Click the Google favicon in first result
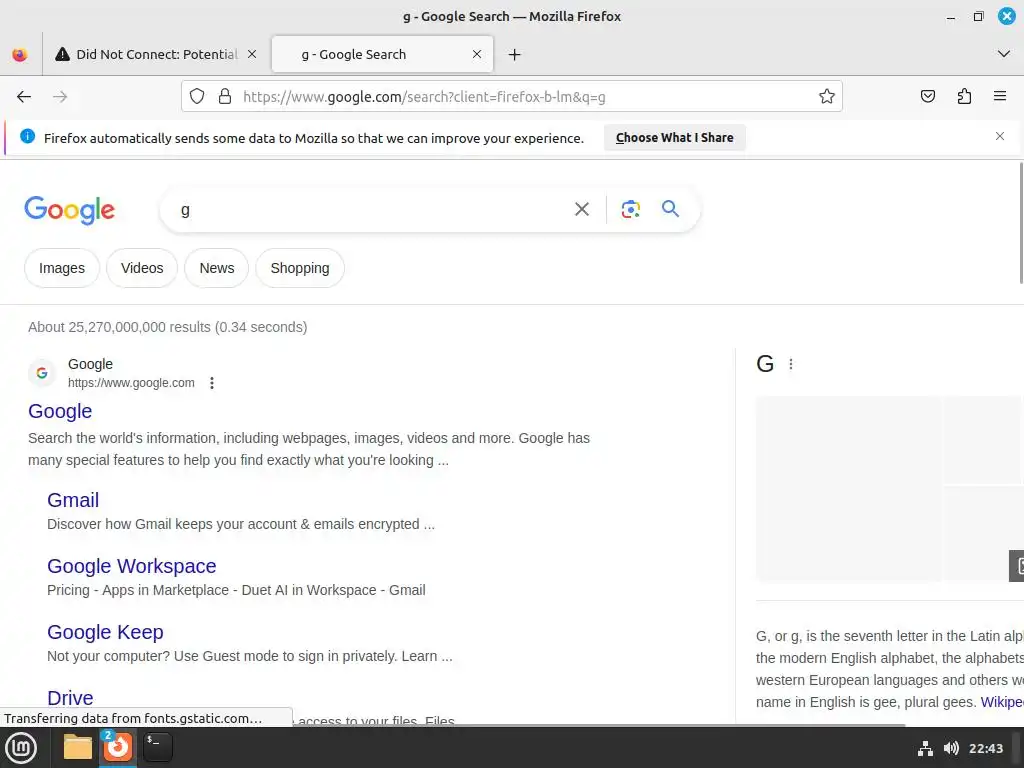 tap(42, 373)
